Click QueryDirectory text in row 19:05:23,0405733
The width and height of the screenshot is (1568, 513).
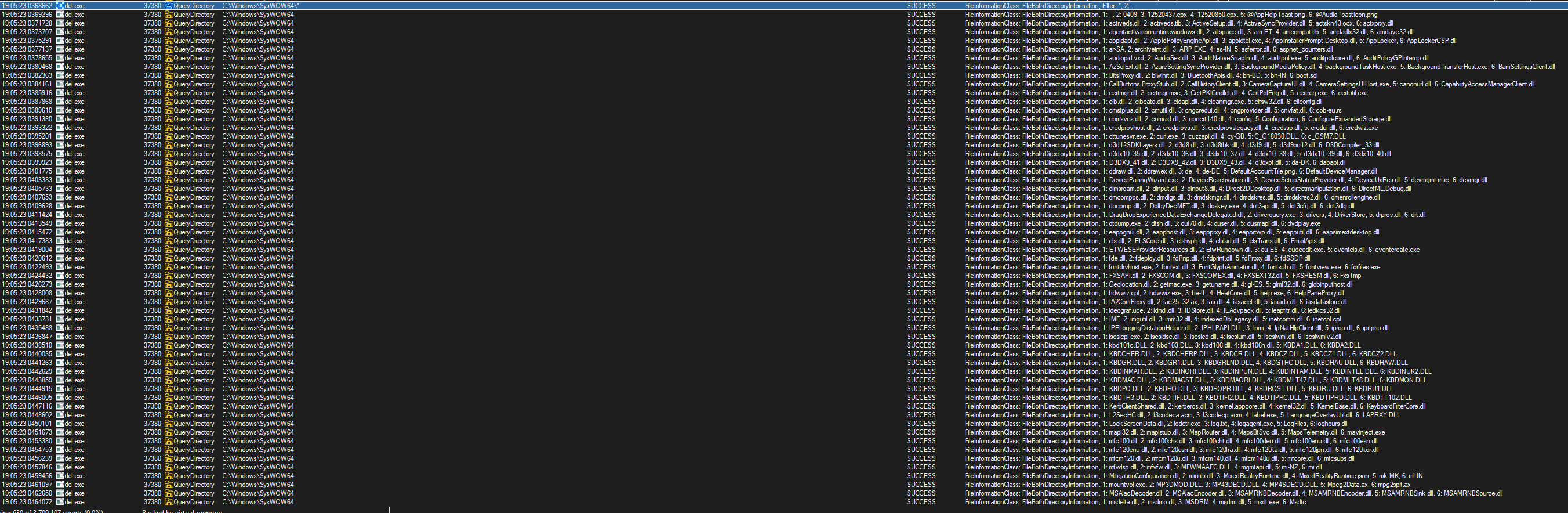pyautogui.click(x=194, y=188)
